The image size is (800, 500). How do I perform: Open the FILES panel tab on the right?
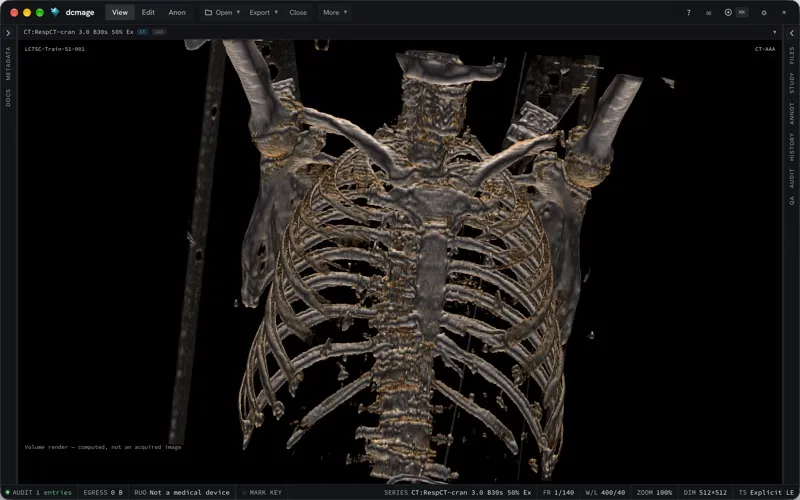tap(792, 55)
